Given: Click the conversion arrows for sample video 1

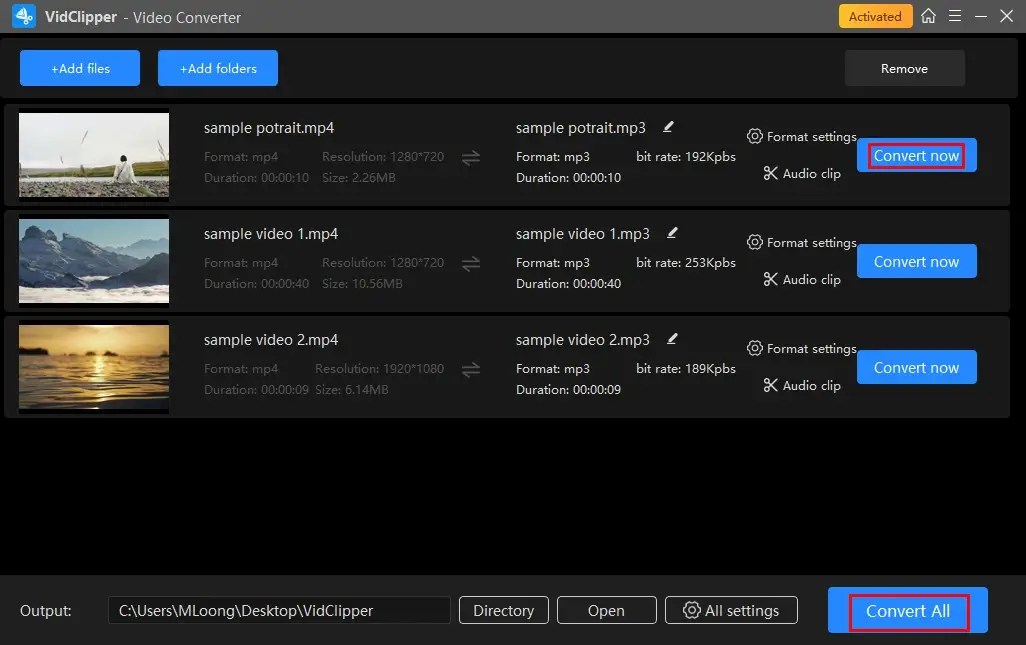Looking at the screenshot, I should [x=471, y=264].
